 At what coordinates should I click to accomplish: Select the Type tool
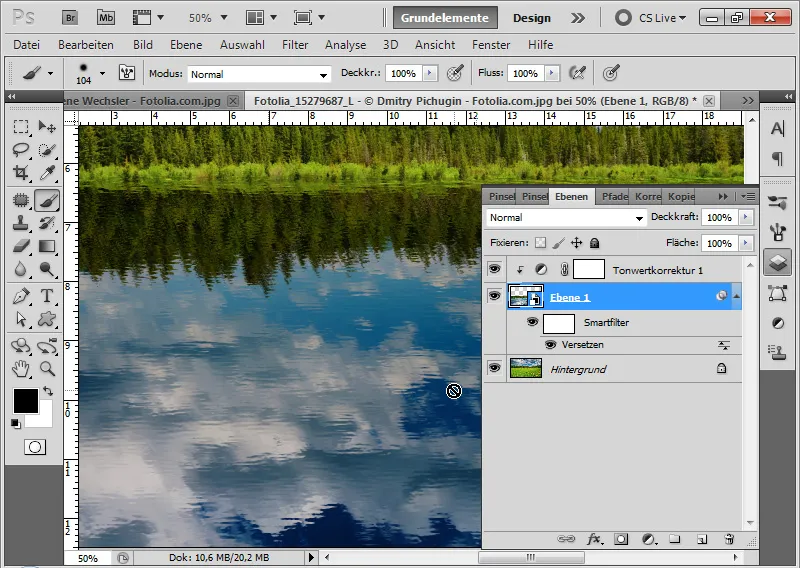47,296
